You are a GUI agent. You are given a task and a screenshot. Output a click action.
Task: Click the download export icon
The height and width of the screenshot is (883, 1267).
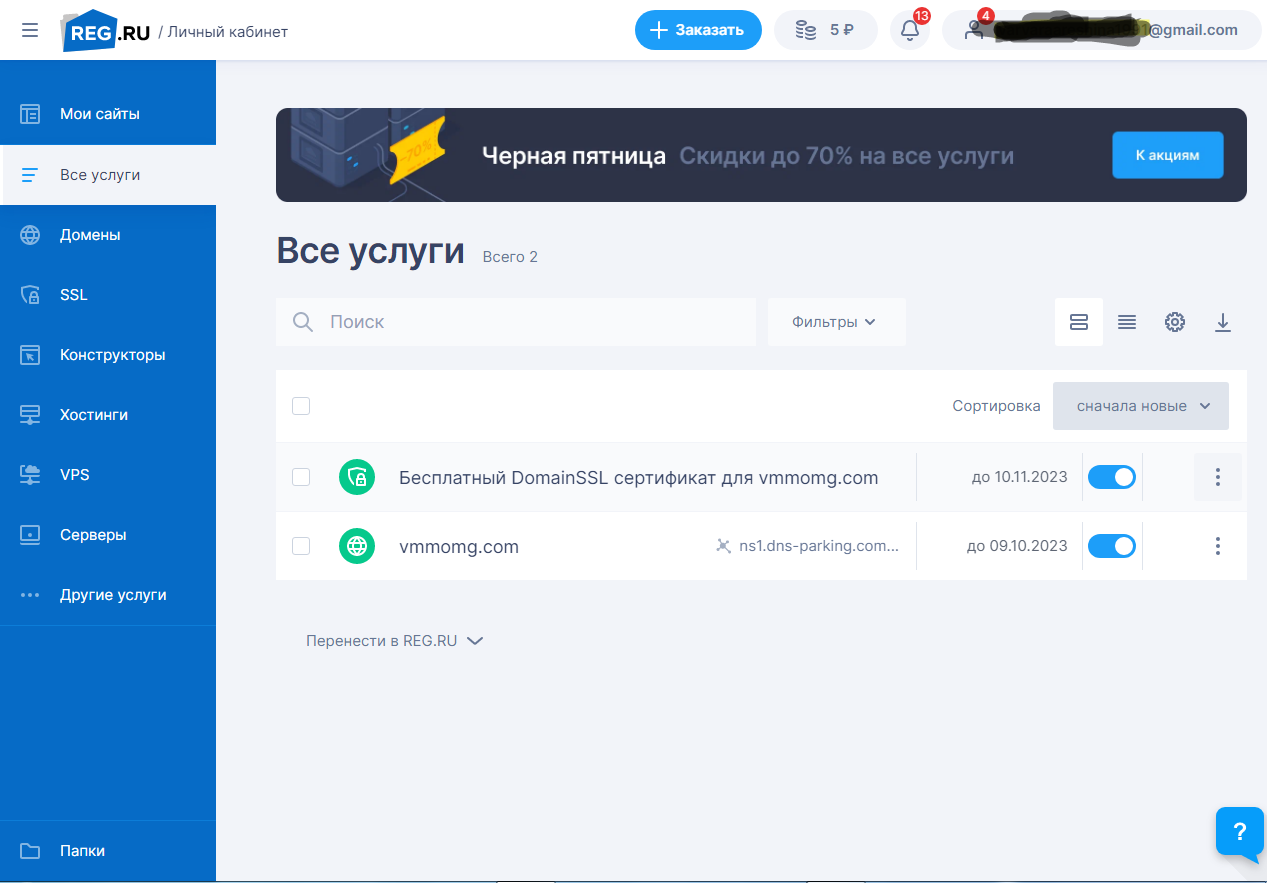pos(1222,322)
